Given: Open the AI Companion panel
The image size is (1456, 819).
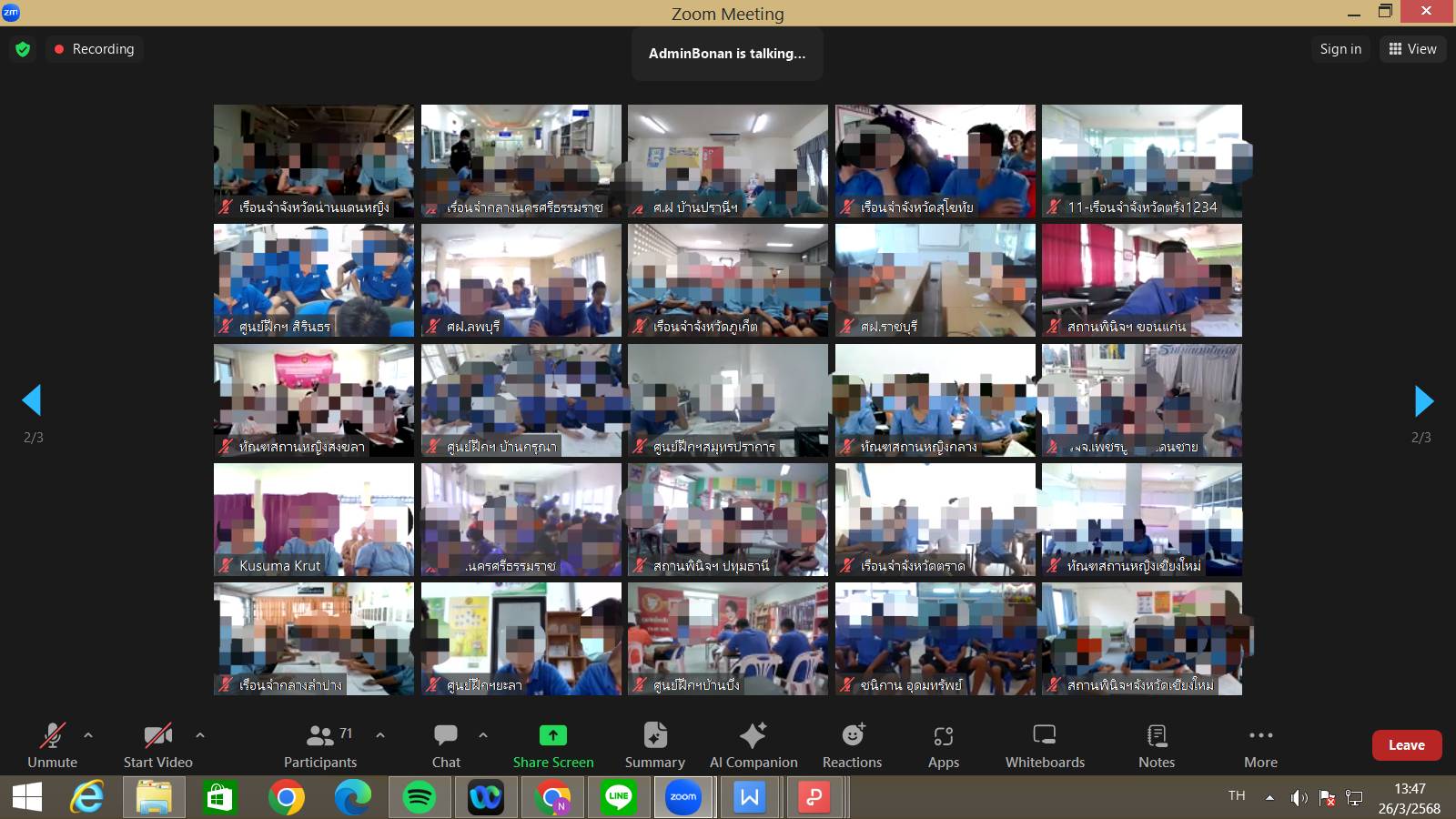Looking at the screenshot, I should pyautogui.click(x=753, y=745).
